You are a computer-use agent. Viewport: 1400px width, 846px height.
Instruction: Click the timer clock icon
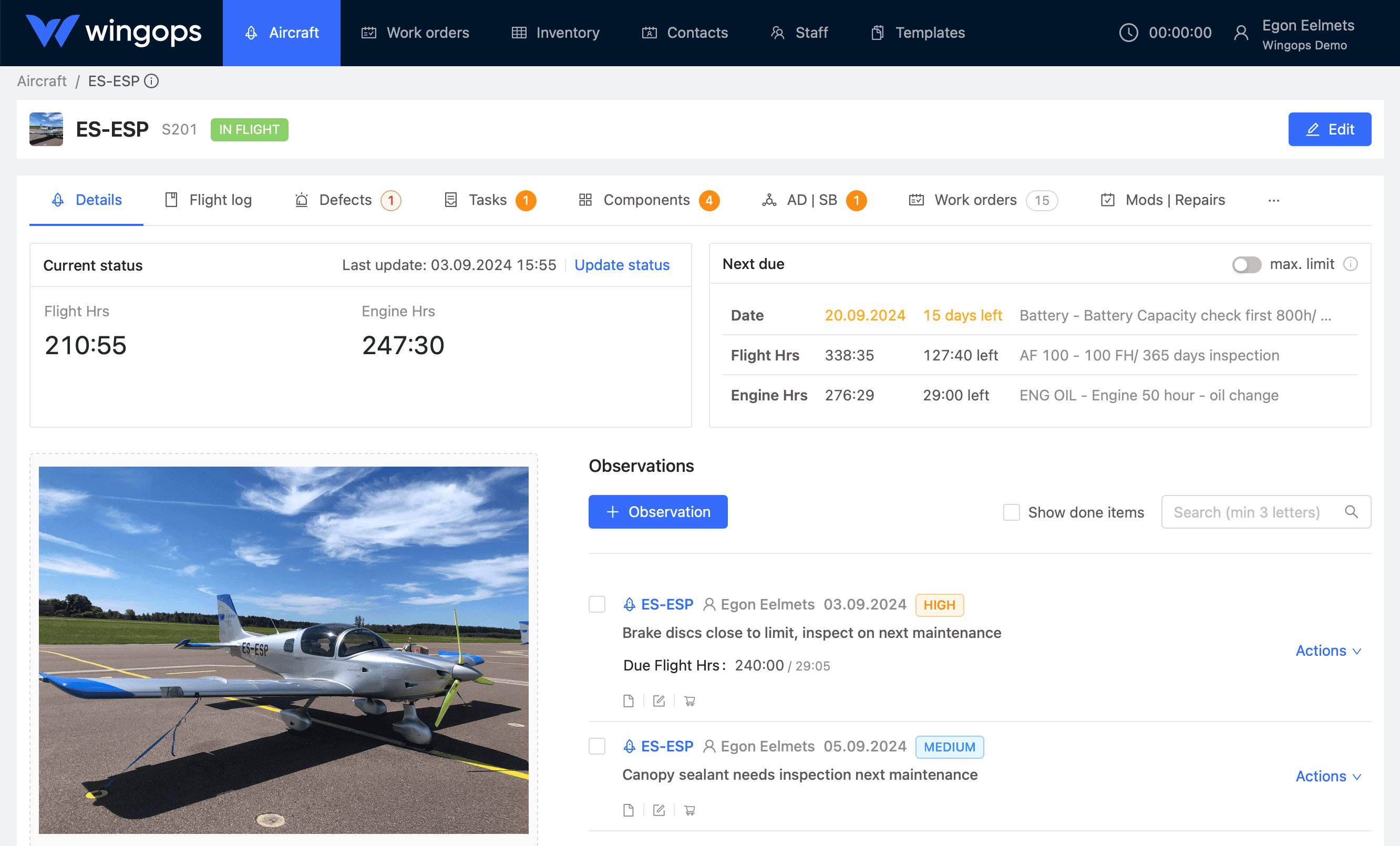[x=1128, y=33]
